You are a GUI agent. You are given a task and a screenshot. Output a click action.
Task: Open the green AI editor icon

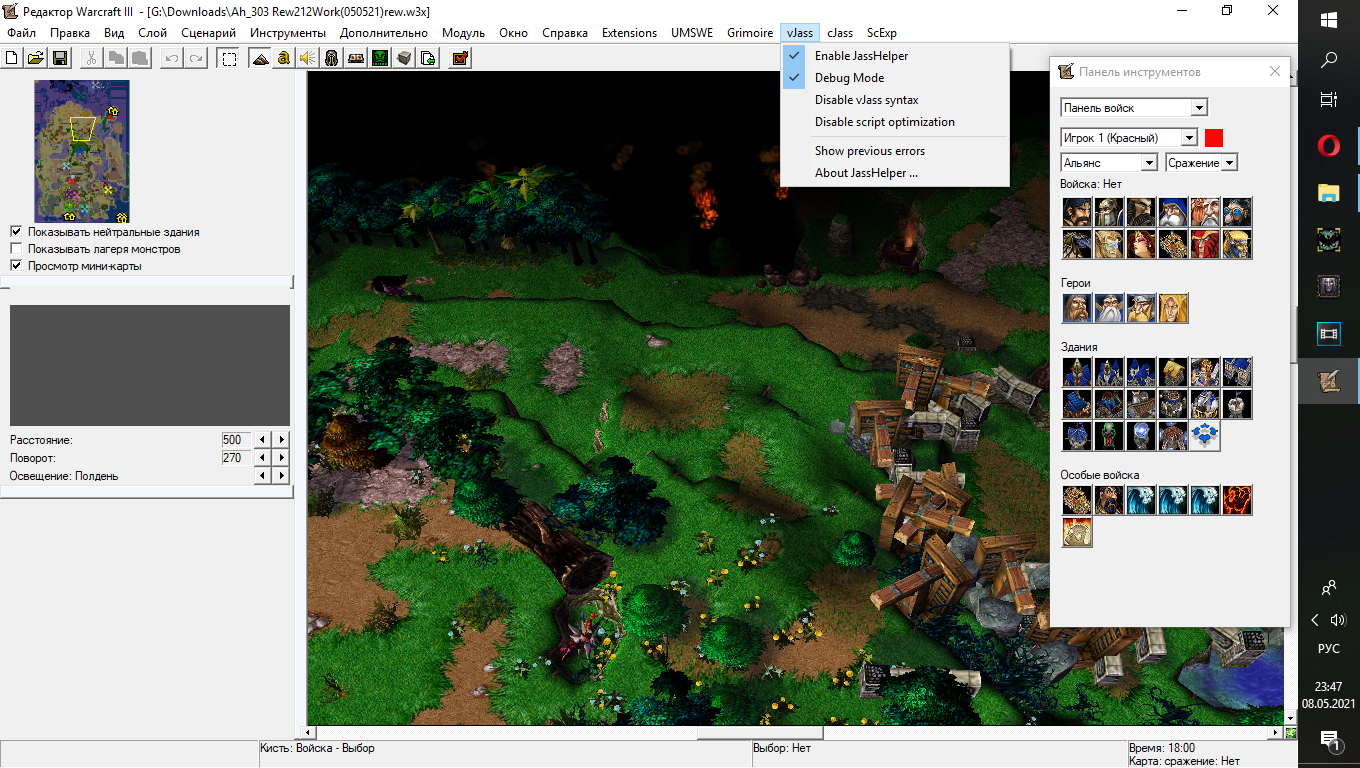(380, 58)
